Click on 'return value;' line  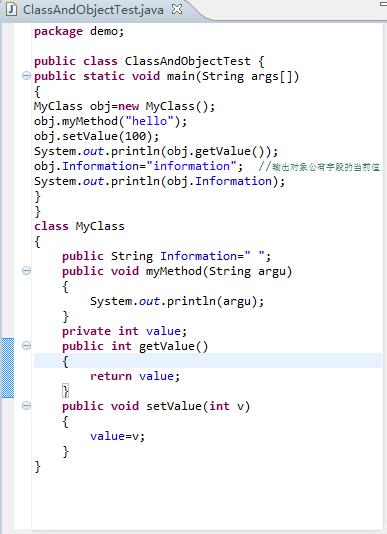pyautogui.click(x=135, y=376)
